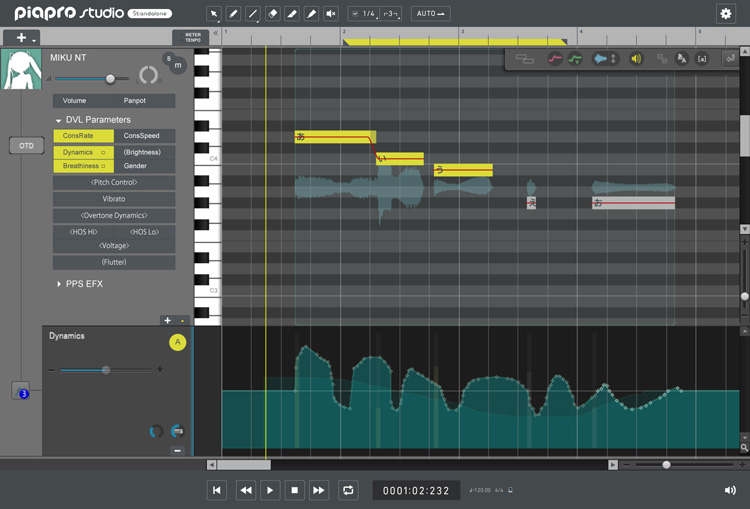
Task: Toggle loop playback
Action: 348,490
